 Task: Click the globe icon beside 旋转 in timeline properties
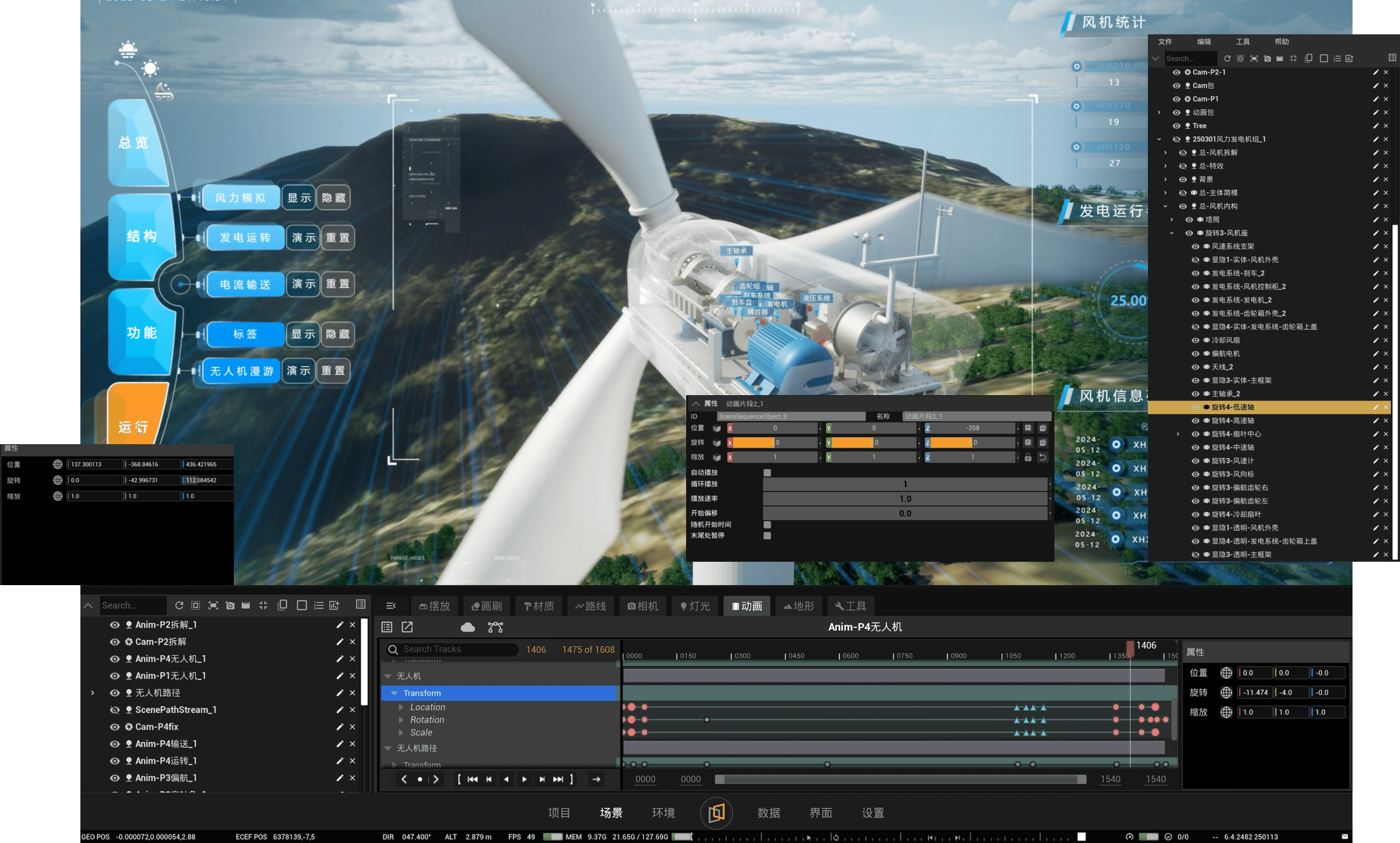click(x=1226, y=693)
